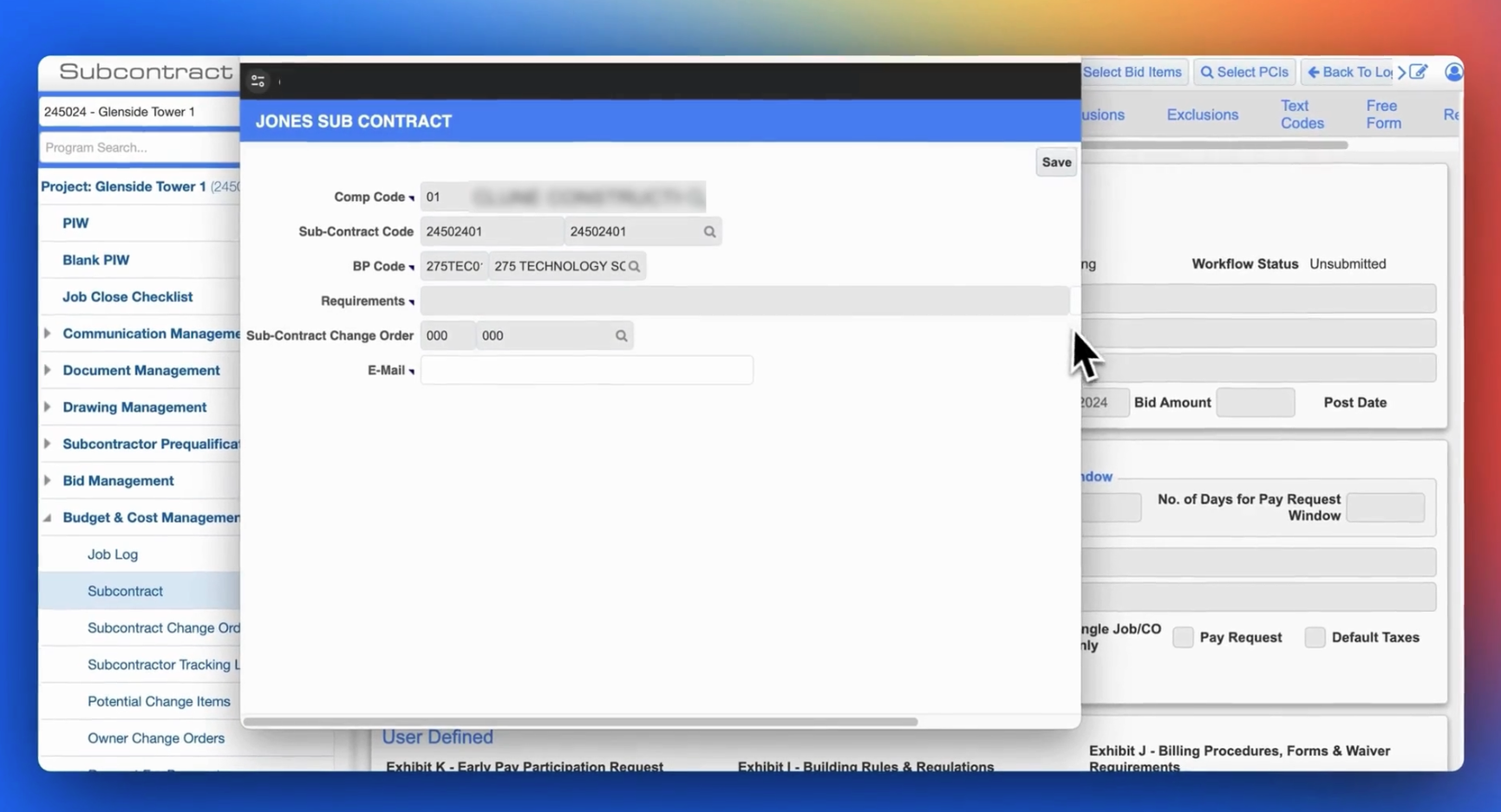Click the Select Bid Items button
The image size is (1501, 812).
(x=1132, y=72)
